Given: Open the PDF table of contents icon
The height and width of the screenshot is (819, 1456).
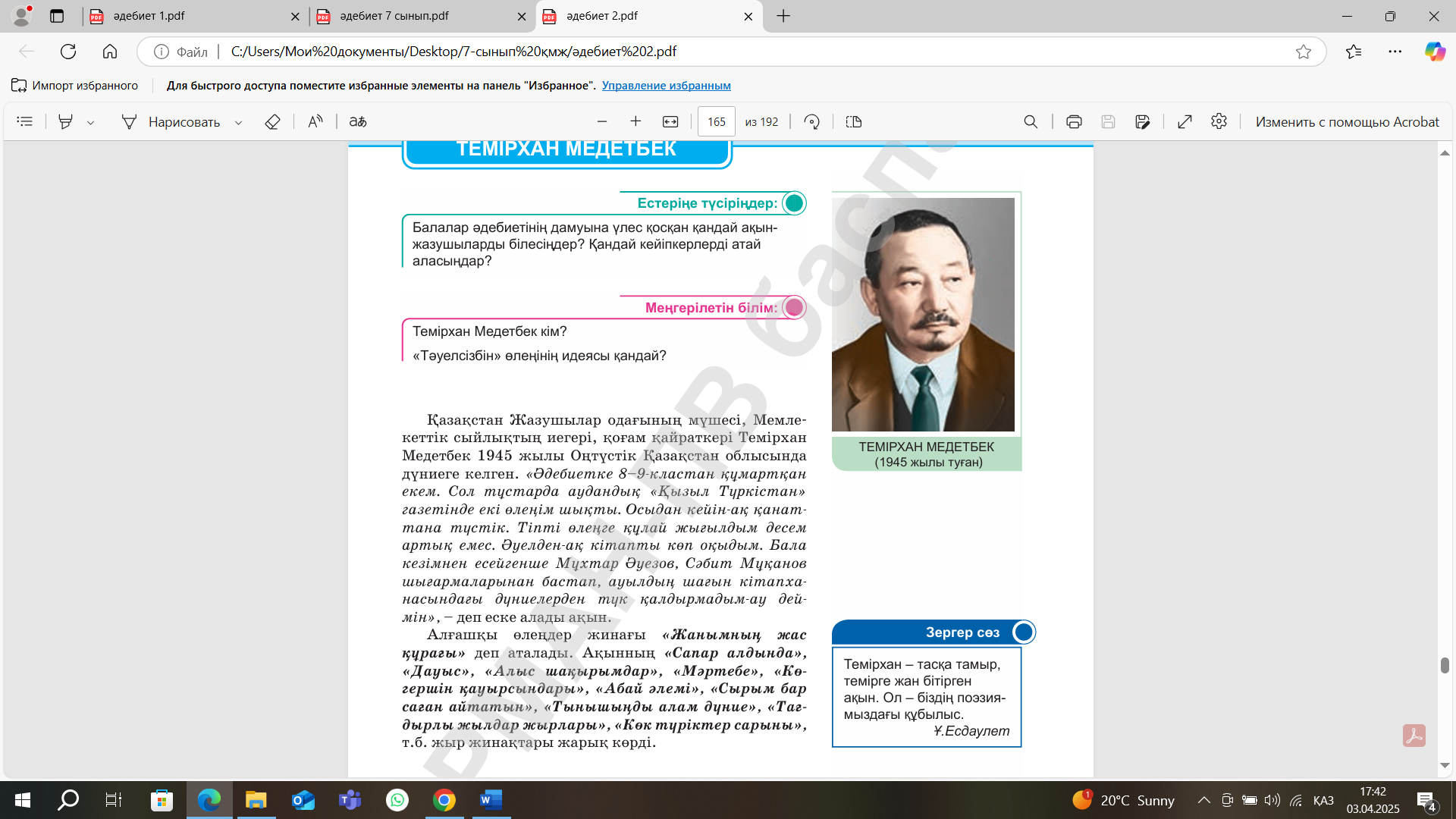Looking at the screenshot, I should pyautogui.click(x=24, y=121).
